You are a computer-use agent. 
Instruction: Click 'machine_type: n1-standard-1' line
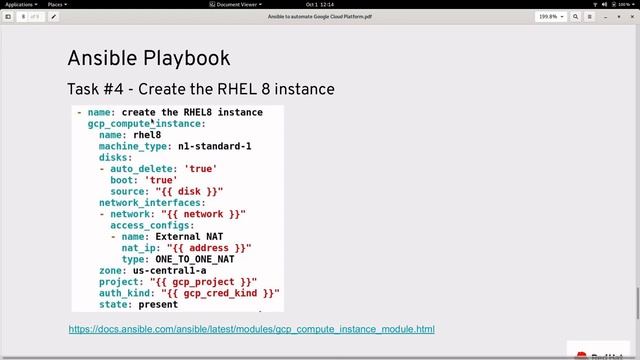tap(175, 146)
